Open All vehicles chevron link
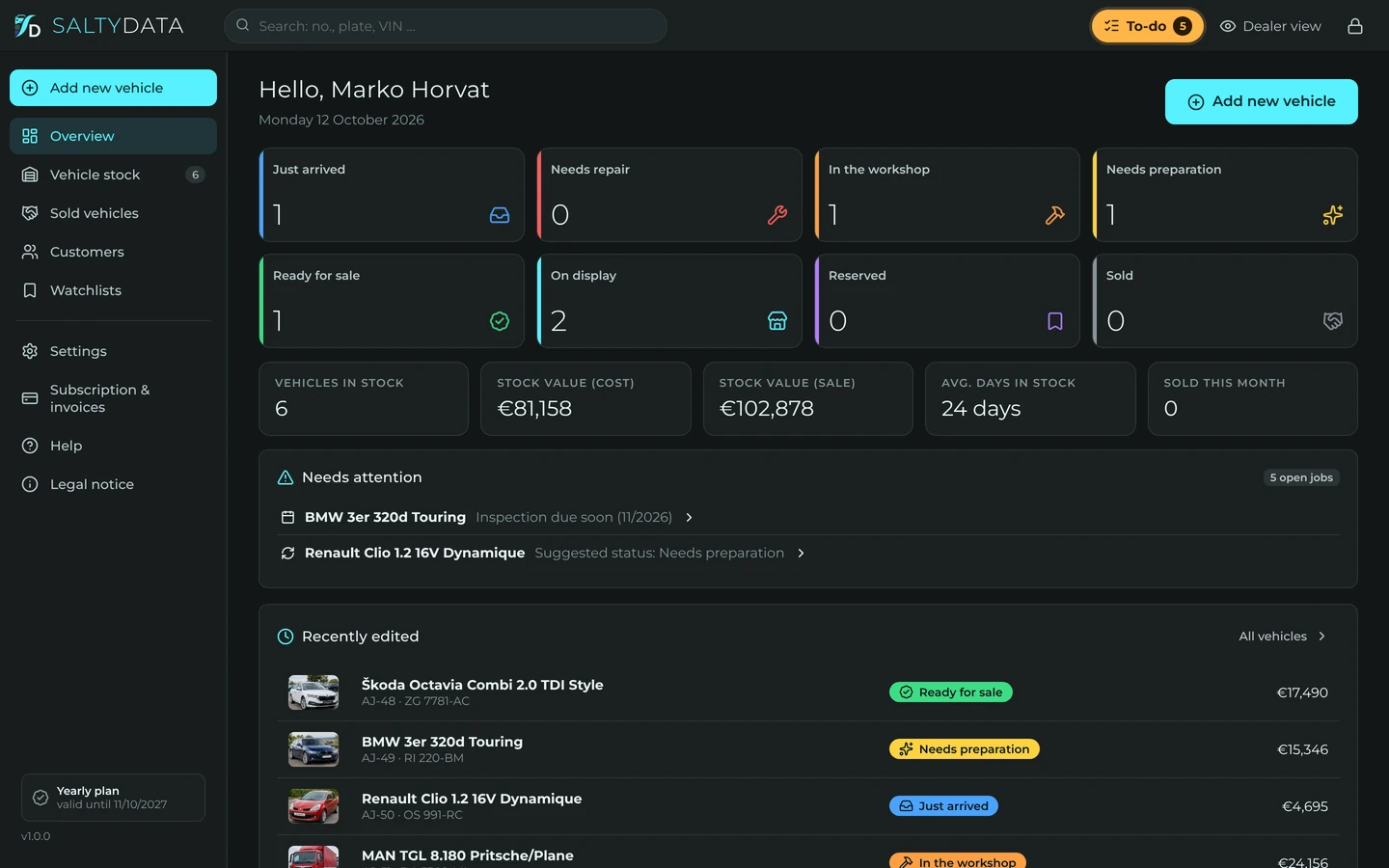The width and height of the screenshot is (1389, 868). pos(1283,637)
